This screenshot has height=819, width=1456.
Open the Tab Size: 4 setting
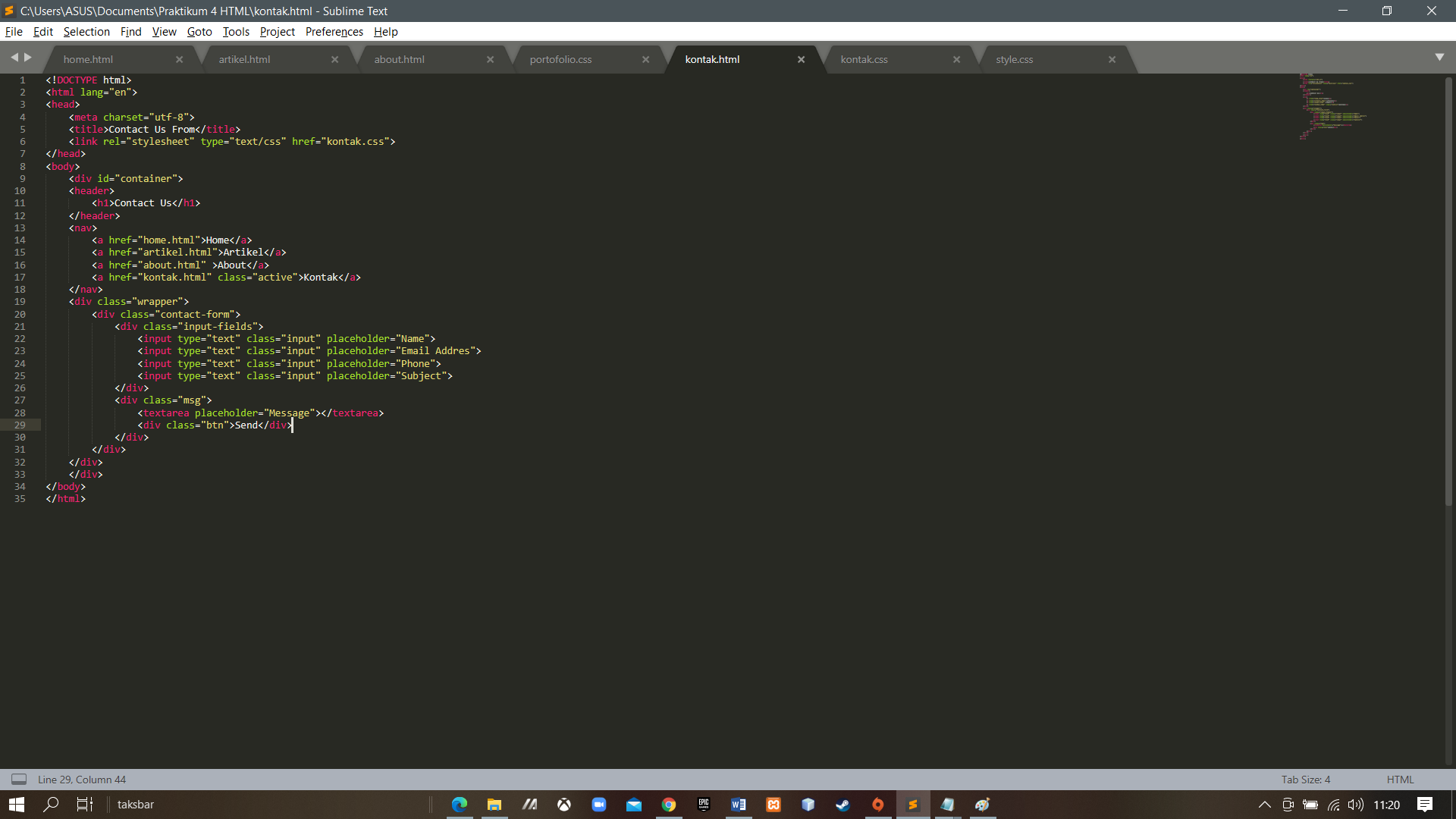[x=1304, y=779]
